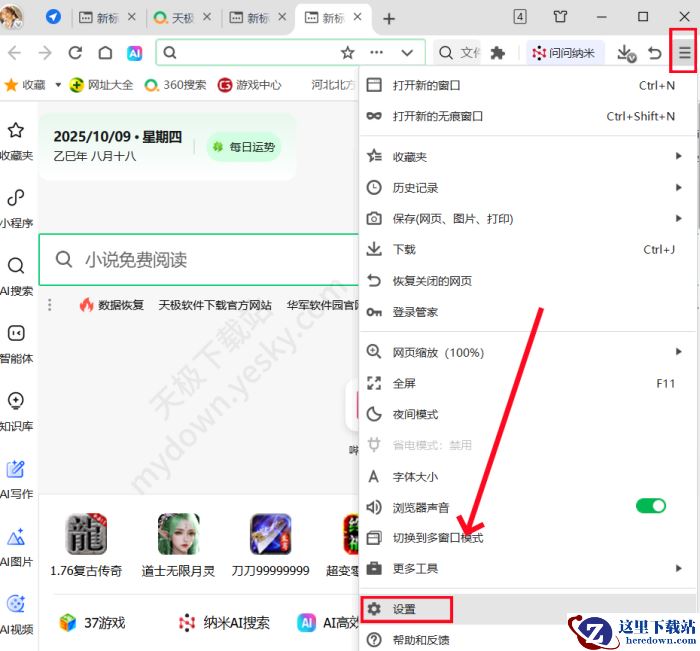Click the three-dot handle beside hot links
The width and height of the screenshot is (700, 651).
pos(50,305)
